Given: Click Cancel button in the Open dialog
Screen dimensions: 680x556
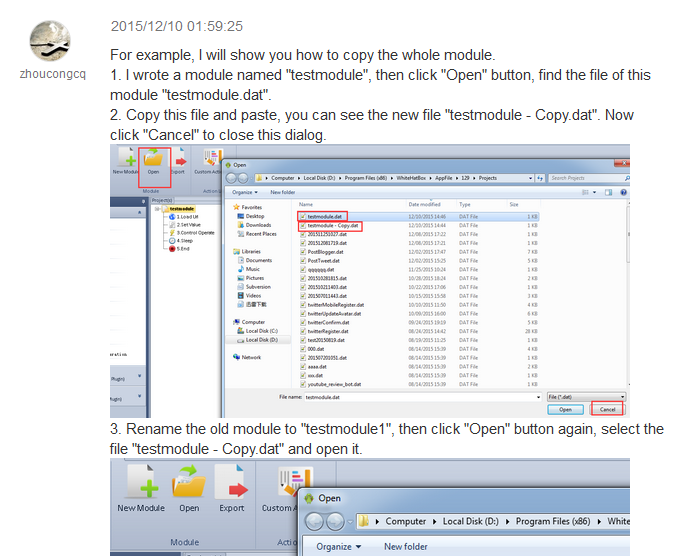Looking at the screenshot, I should click(x=605, y=409).
